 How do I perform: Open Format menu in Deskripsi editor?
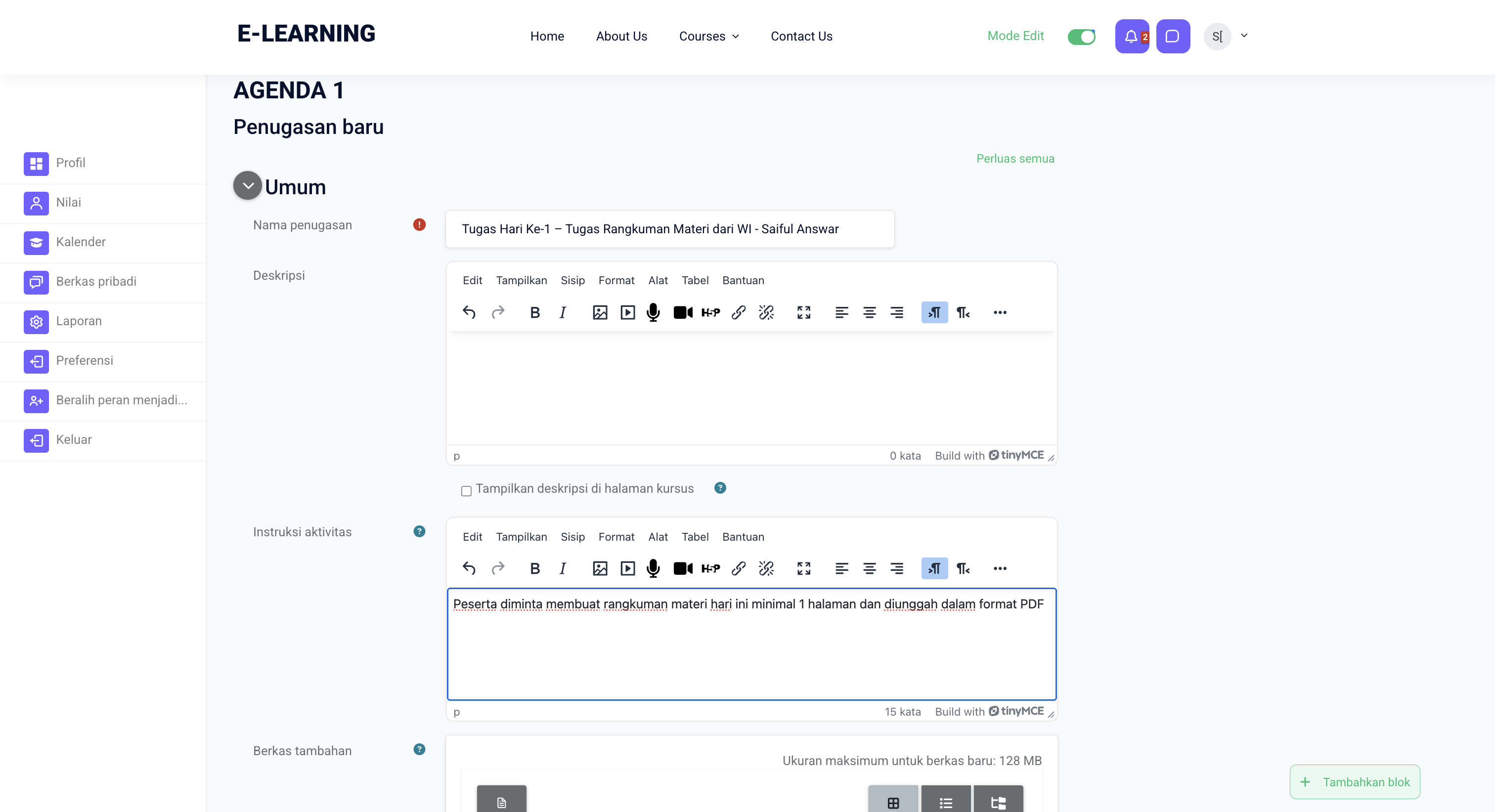(616, 280)
